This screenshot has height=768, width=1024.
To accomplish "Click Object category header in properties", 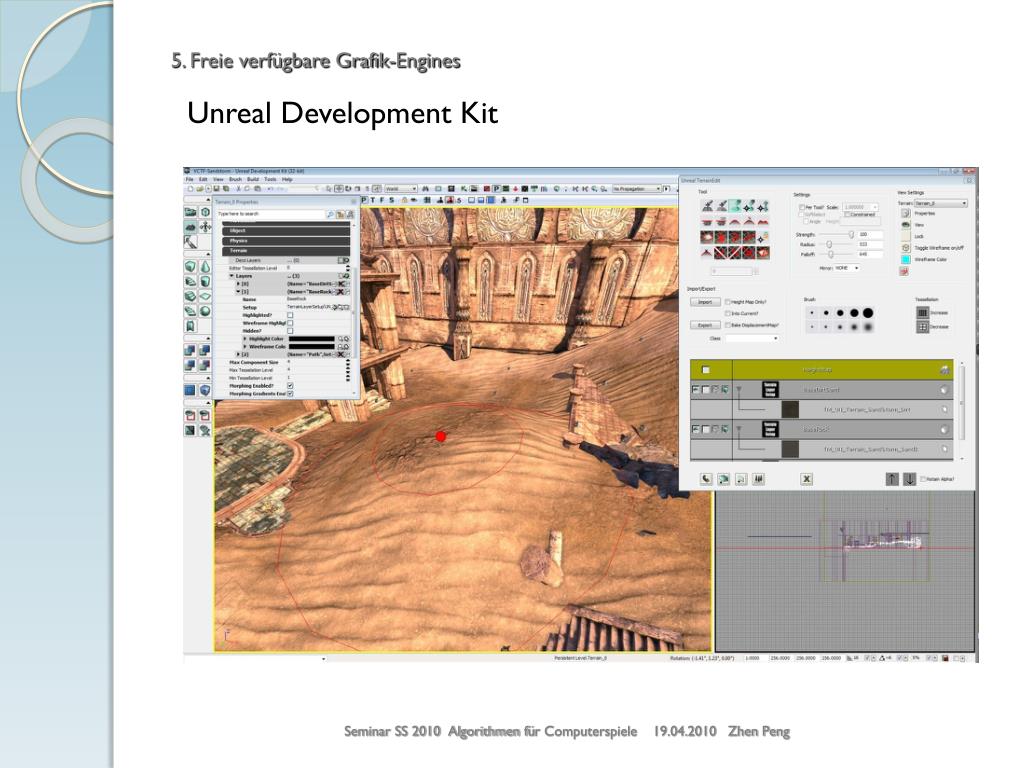I will click(286, 231).
